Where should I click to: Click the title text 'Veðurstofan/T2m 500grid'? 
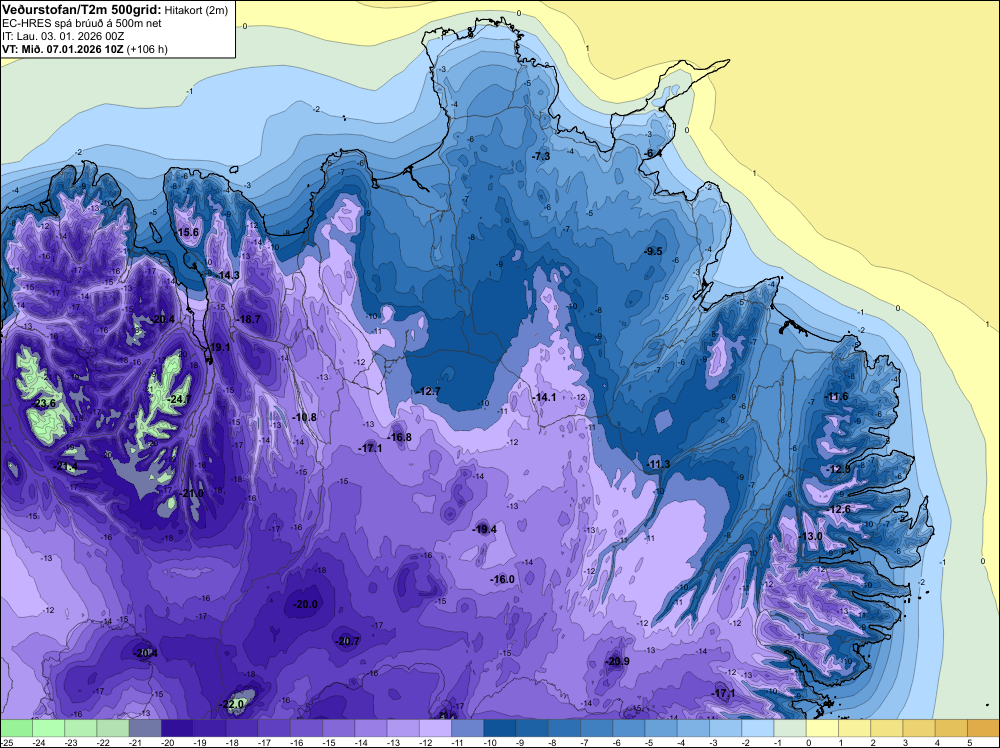[x=80, y=10]
